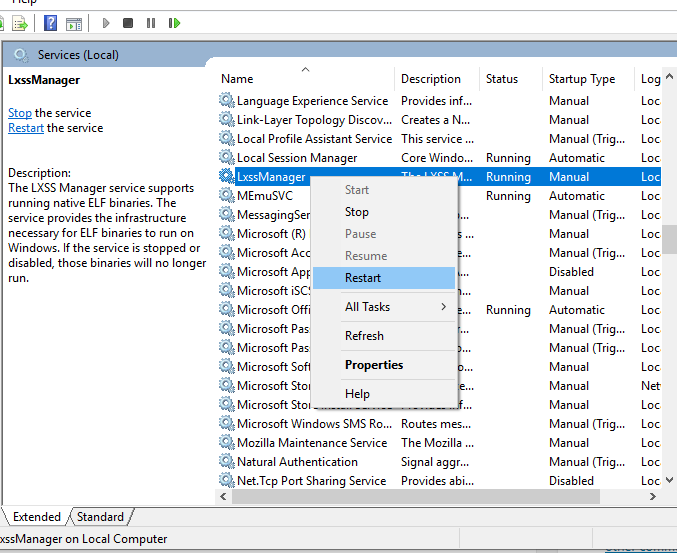Click gear icon of Local Profile Assistant Service
677x553 pixels.
click(x=226, y=138)
